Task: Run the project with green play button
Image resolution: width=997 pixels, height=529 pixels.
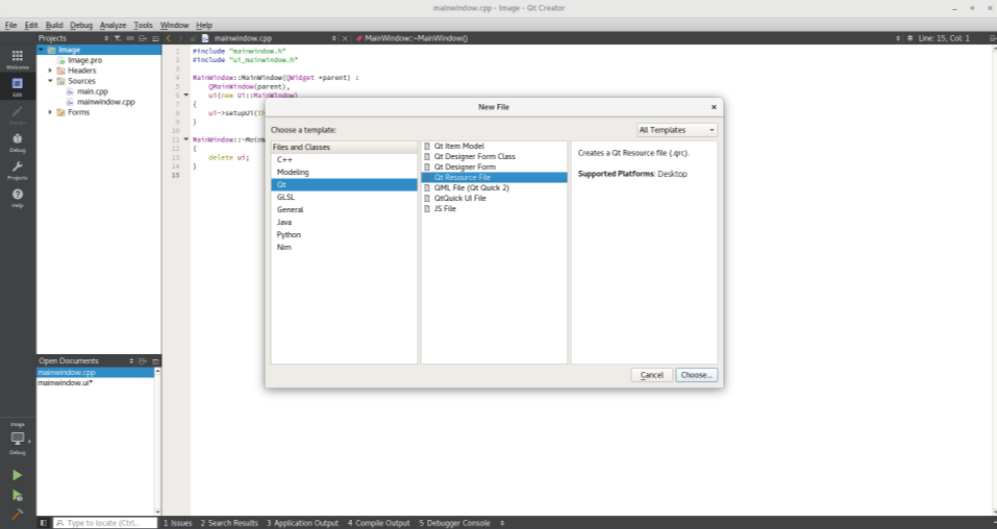Action: click(17, 475)
